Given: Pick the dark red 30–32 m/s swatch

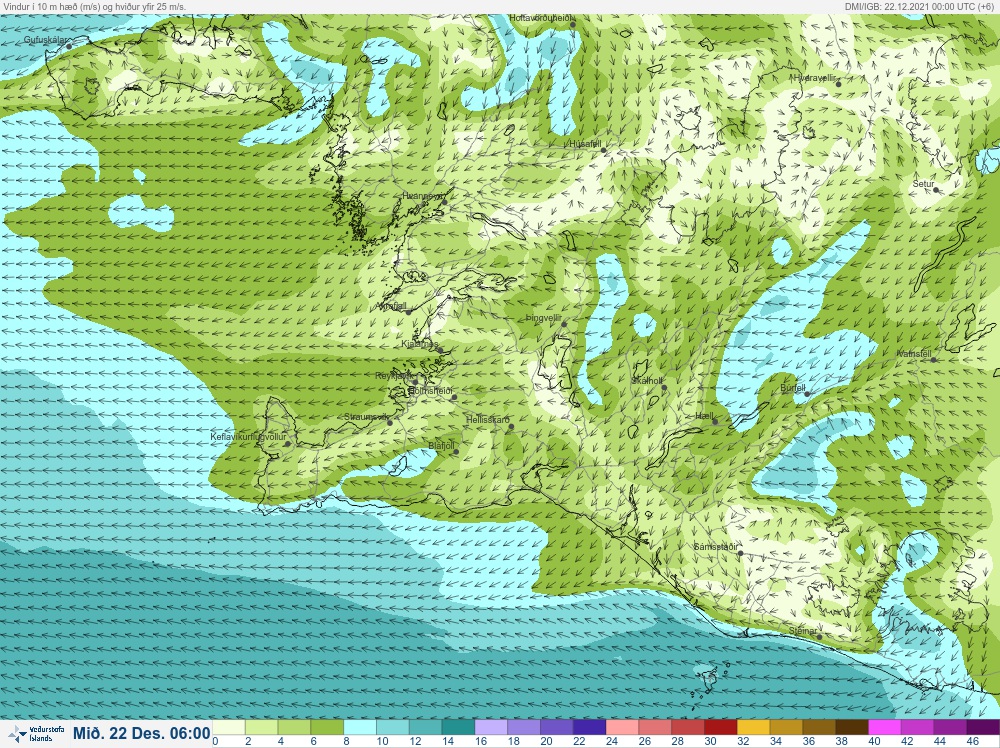Looking at the screenshot, I should pos(721,728).
